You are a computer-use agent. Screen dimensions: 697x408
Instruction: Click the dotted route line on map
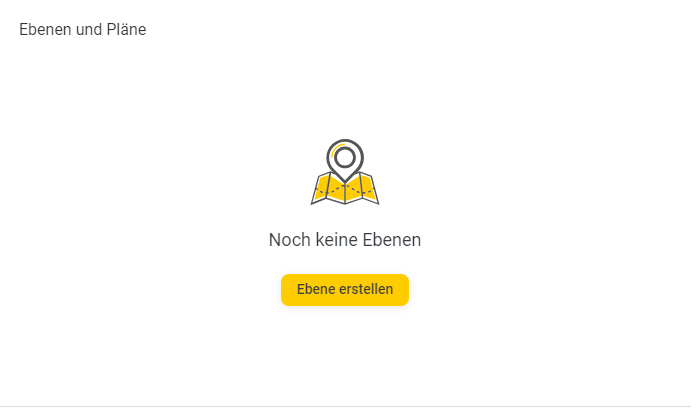[345, 190]
